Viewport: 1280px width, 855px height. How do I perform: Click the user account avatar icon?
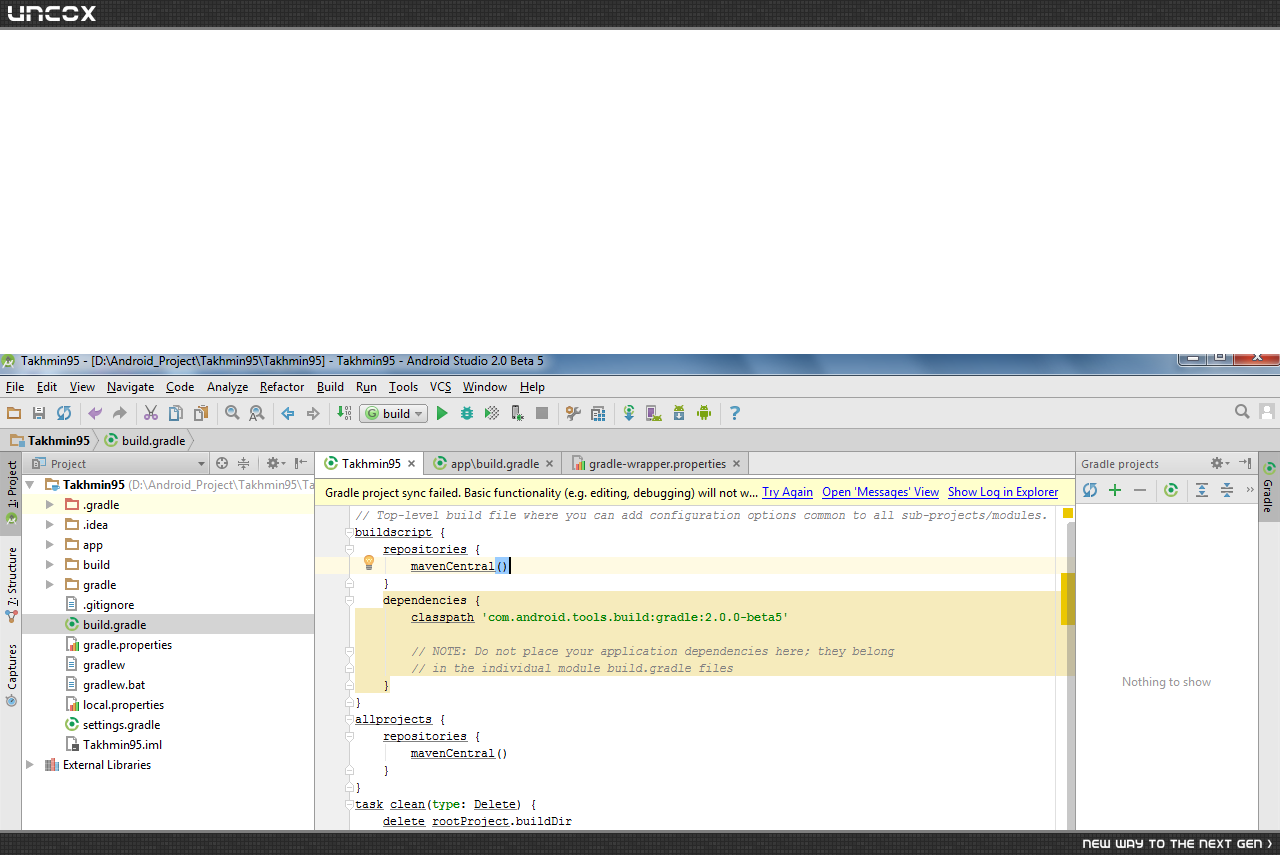click(1267, 412)
